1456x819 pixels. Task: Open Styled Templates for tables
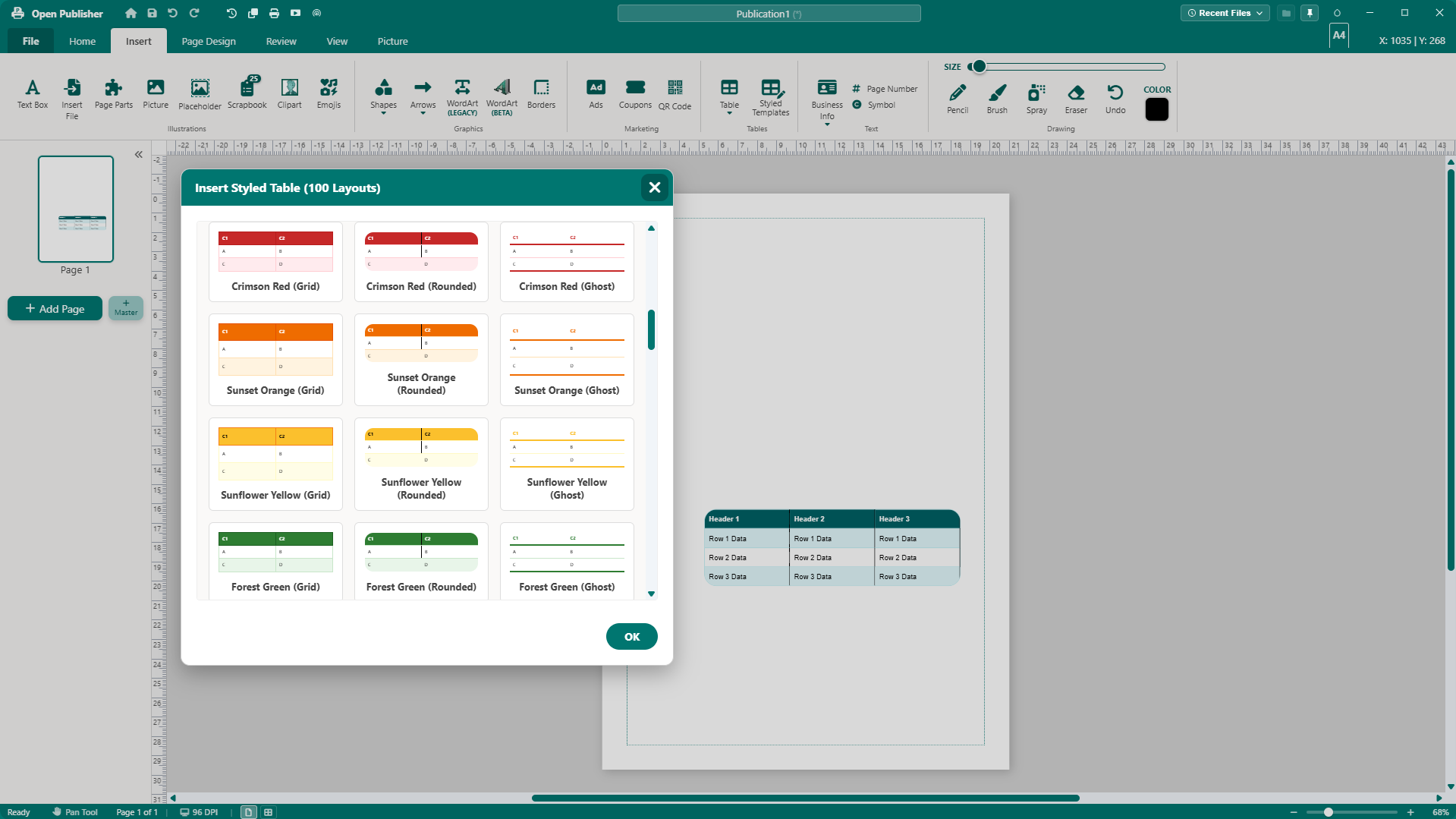pos(770,97)
